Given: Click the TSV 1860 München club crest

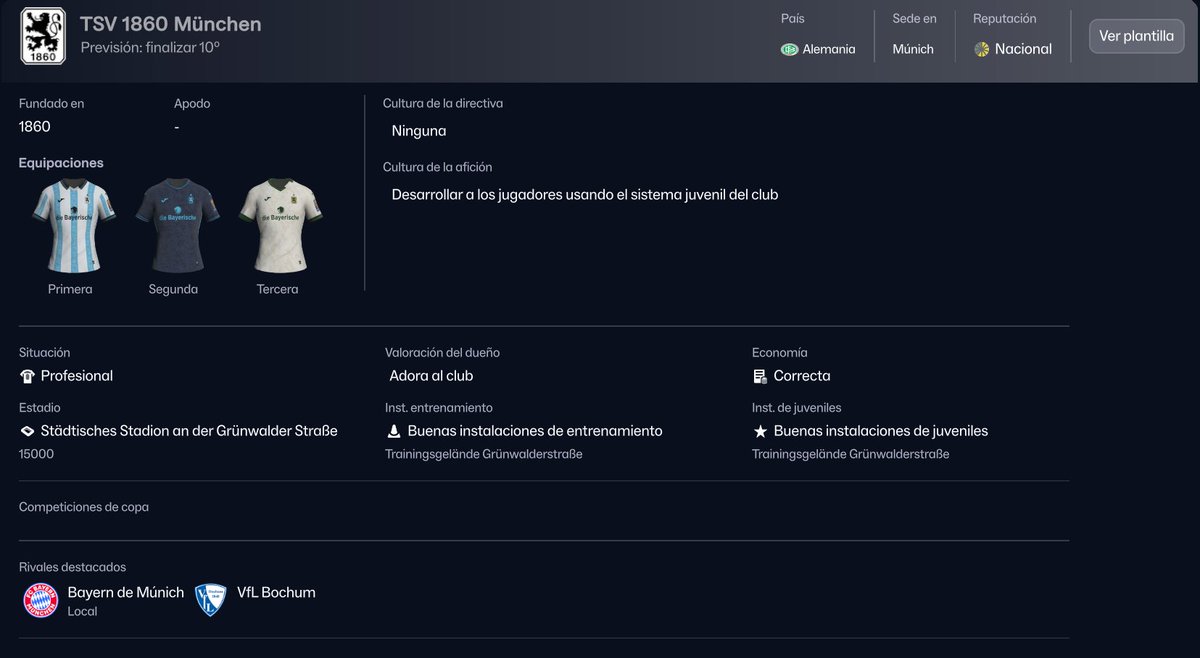Looking at the screenshot, I should point(43,36).
